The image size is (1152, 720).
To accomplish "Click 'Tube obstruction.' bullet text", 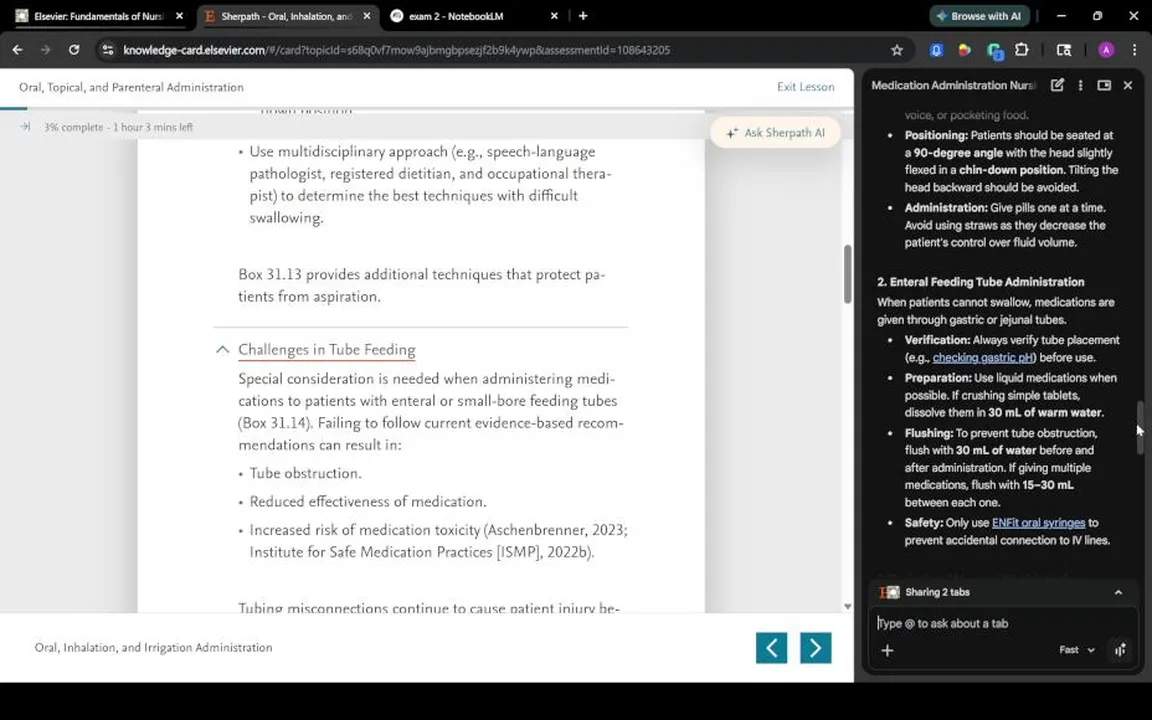I will [x=305, y=473].
